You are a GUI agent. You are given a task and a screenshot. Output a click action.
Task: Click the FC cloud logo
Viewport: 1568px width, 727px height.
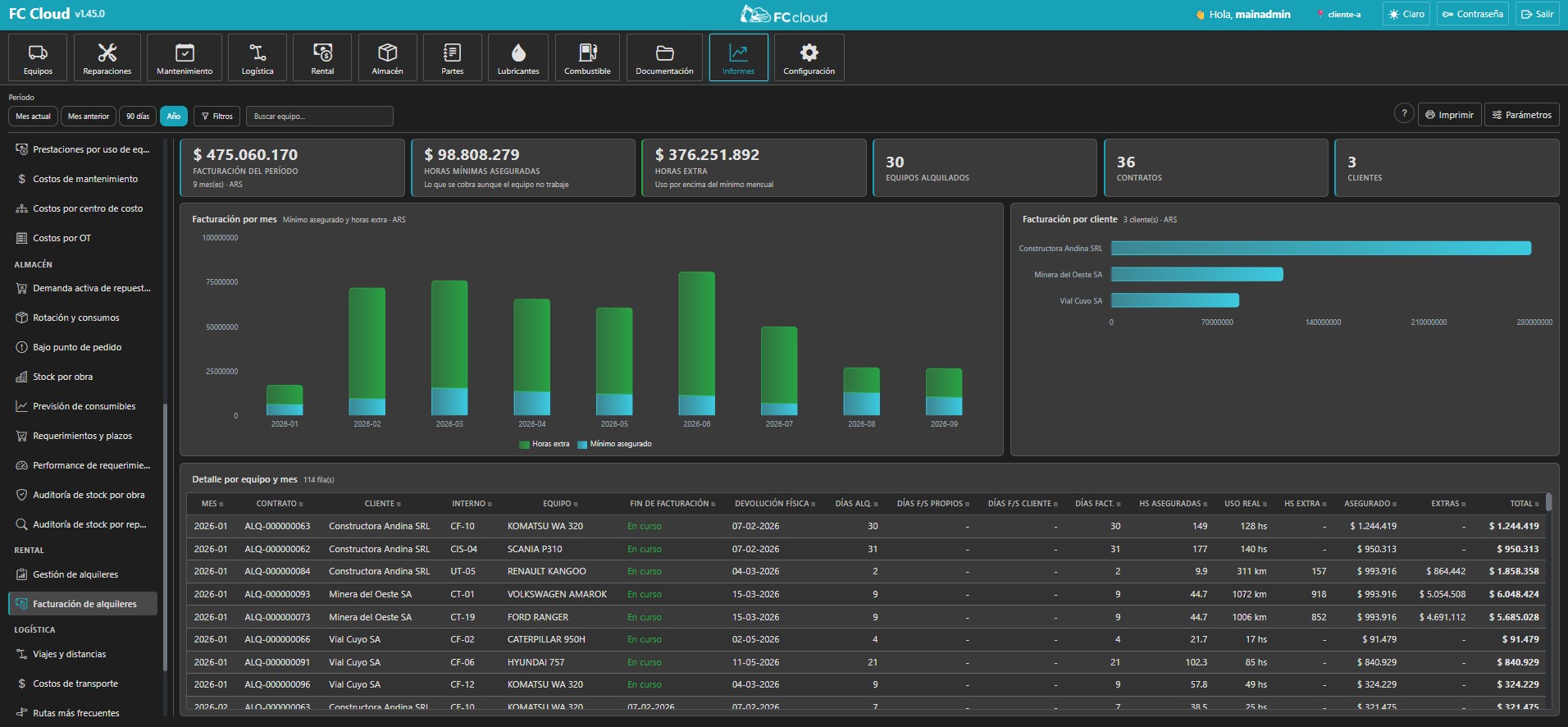click(783, 14)
